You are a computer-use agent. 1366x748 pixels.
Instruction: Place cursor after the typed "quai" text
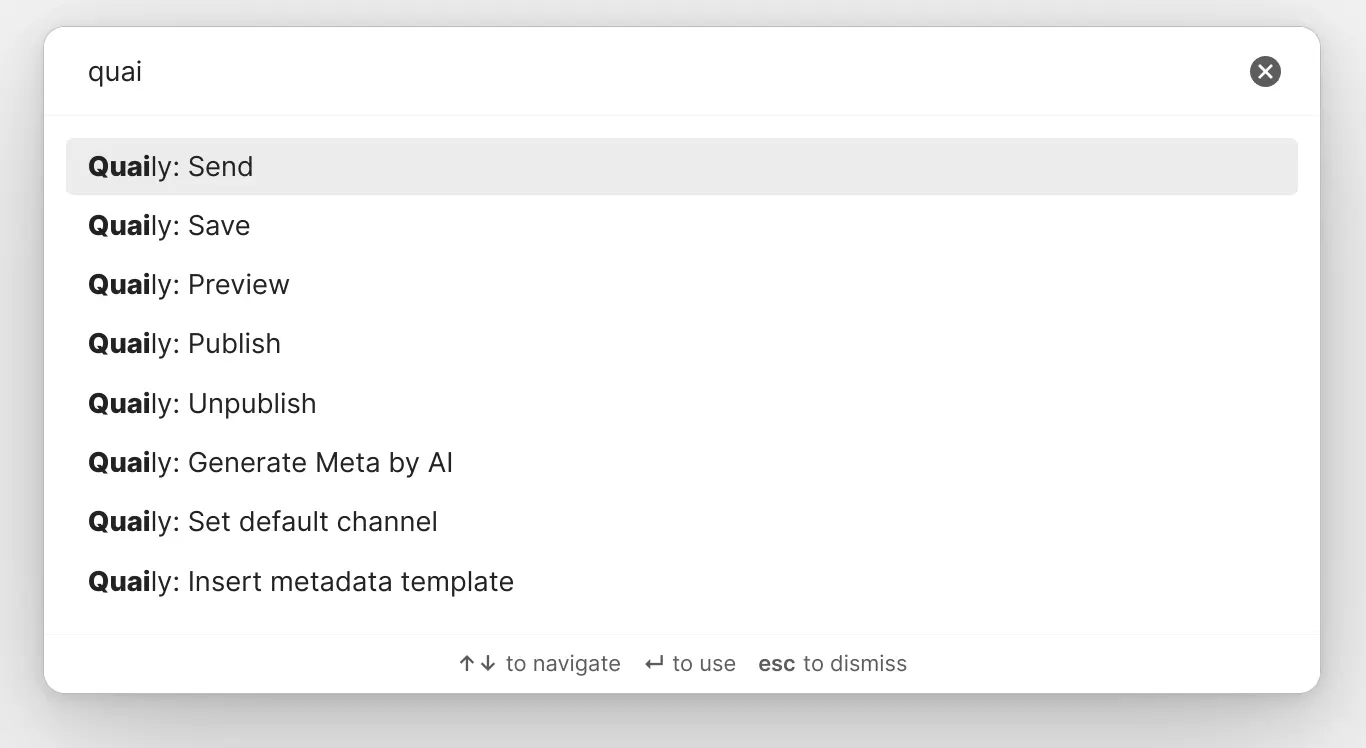144,72
